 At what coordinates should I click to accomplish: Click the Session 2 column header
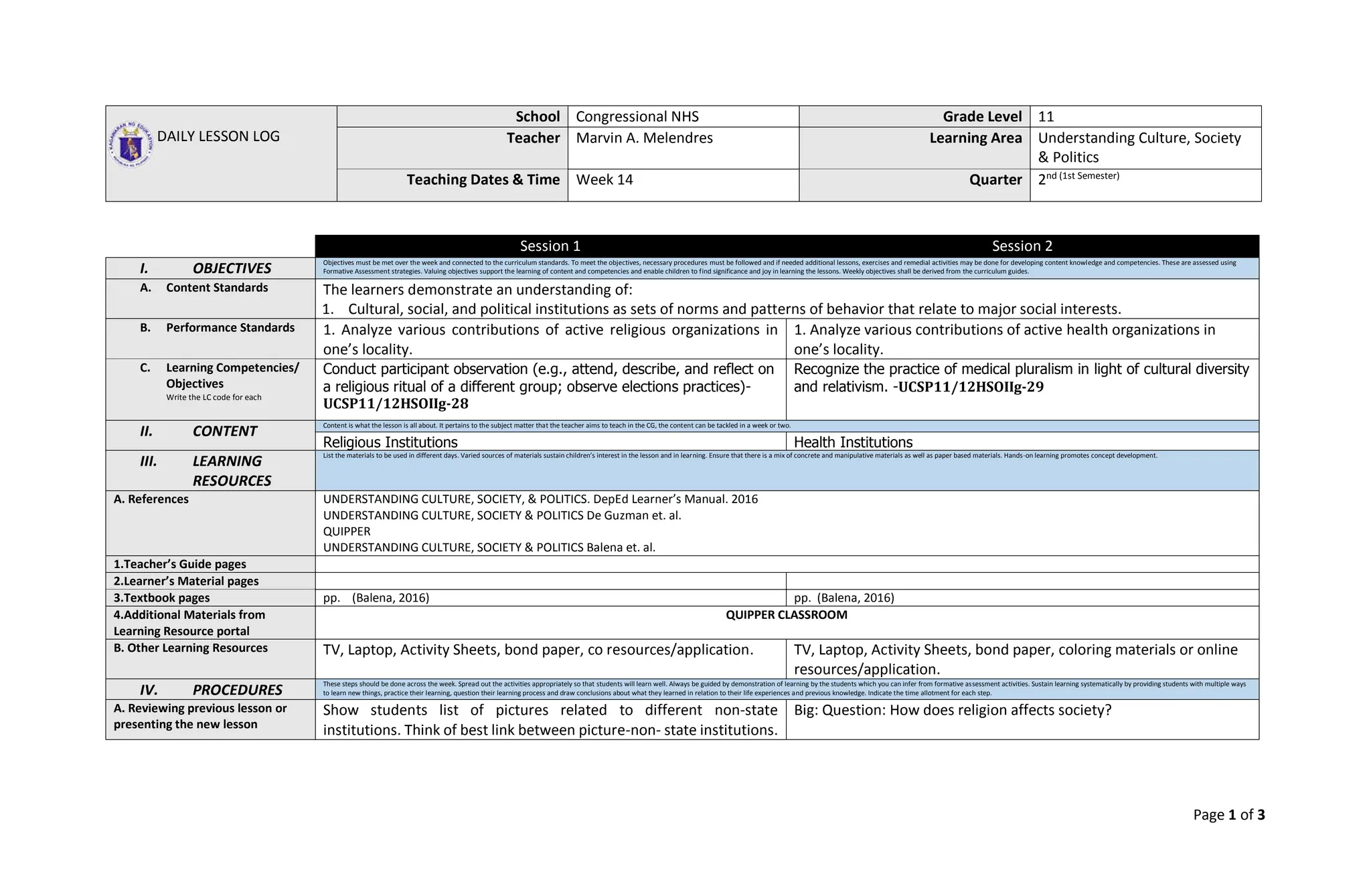point(1022,246)
